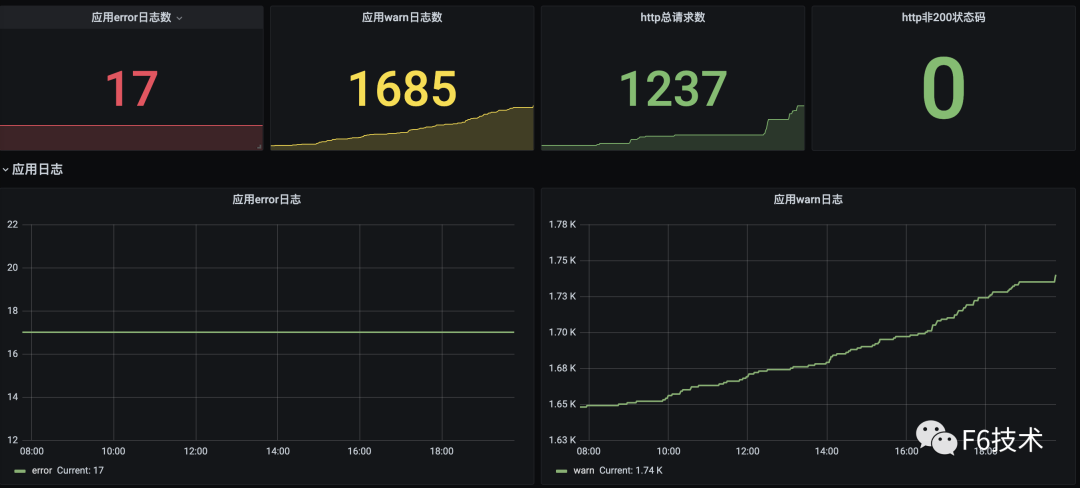Click the error legend green color swatch
This screenshot has width=1080, height=488.
[20, 470]
